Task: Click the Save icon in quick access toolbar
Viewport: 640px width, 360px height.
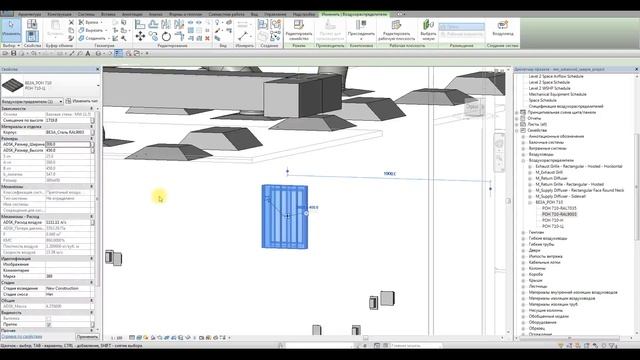Action: (x=13, y=53)
